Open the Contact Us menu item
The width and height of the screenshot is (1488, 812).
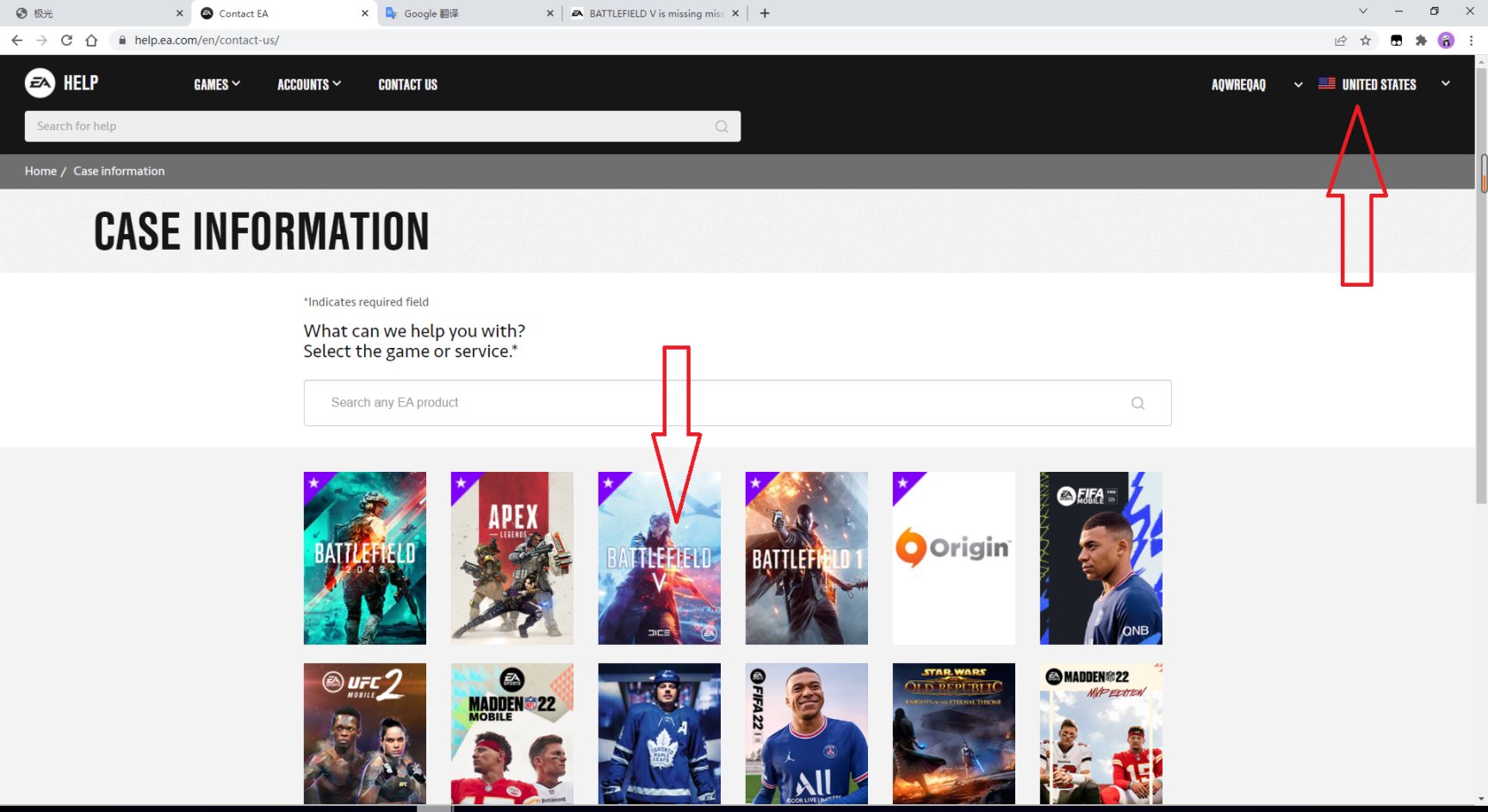408,84
